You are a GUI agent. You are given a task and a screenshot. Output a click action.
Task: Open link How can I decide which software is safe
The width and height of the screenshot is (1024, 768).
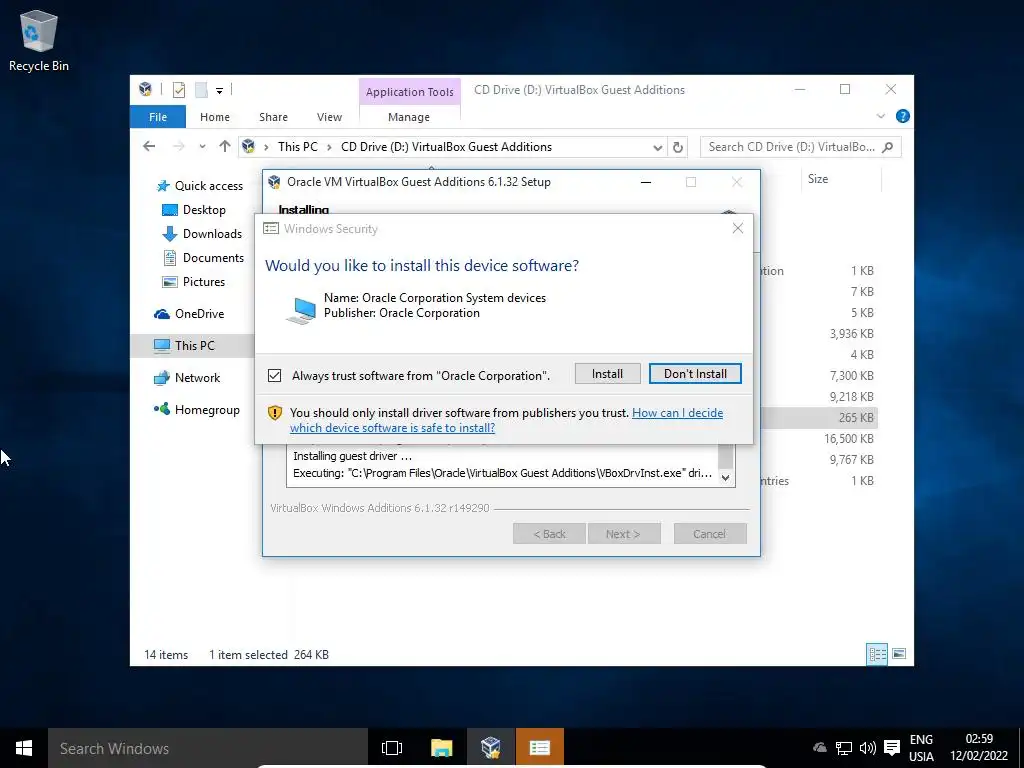click(507, 421)
